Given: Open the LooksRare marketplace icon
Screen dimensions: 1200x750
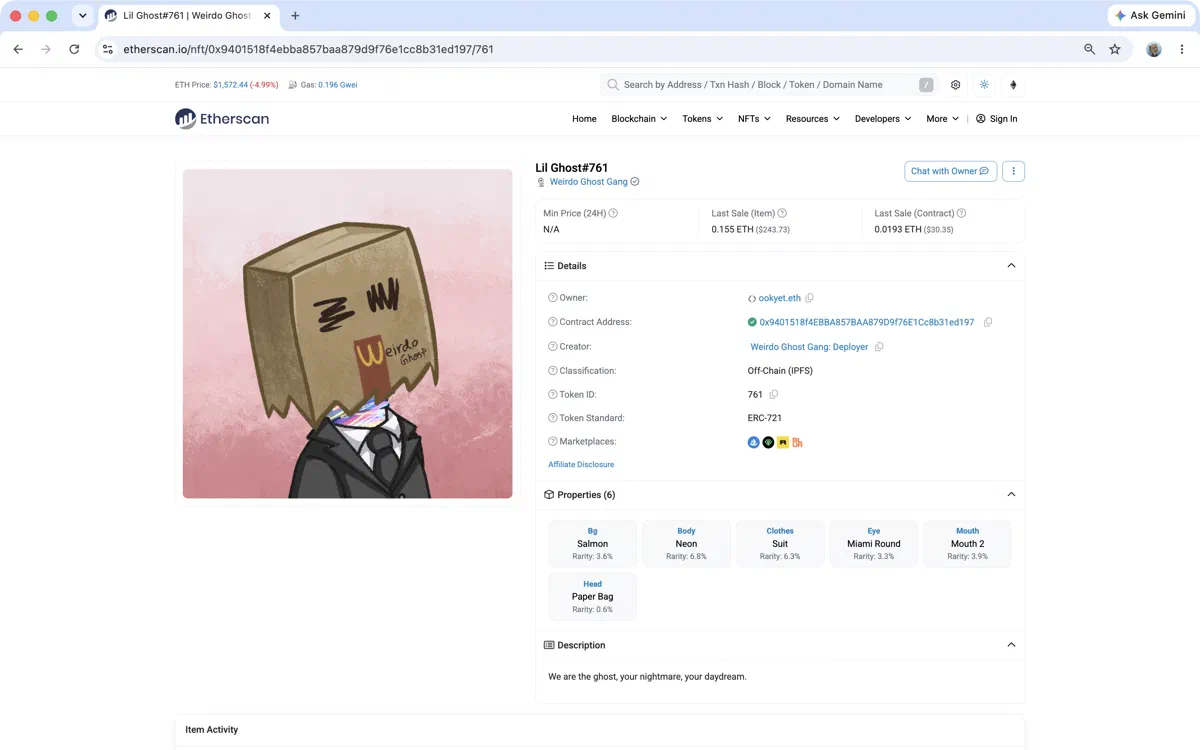Looking at the screenshot, I should tap(768, 442).
